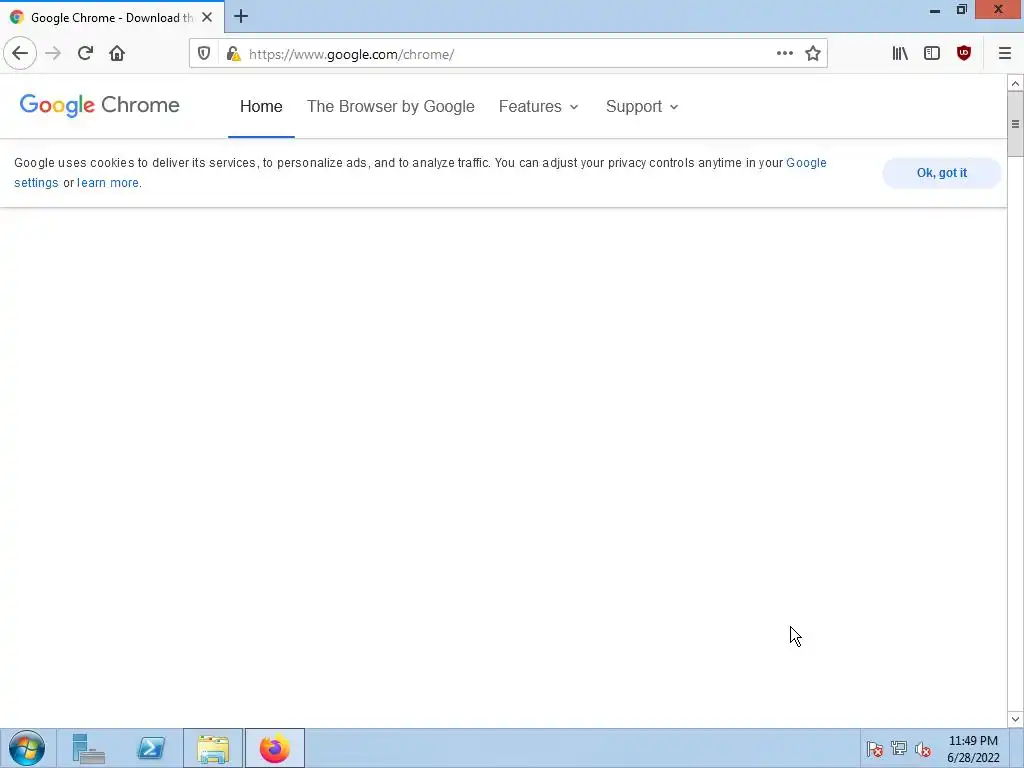Open tracking protection shield info
This screenshot has width=1024, height=768.
click(x=204, y=54)
